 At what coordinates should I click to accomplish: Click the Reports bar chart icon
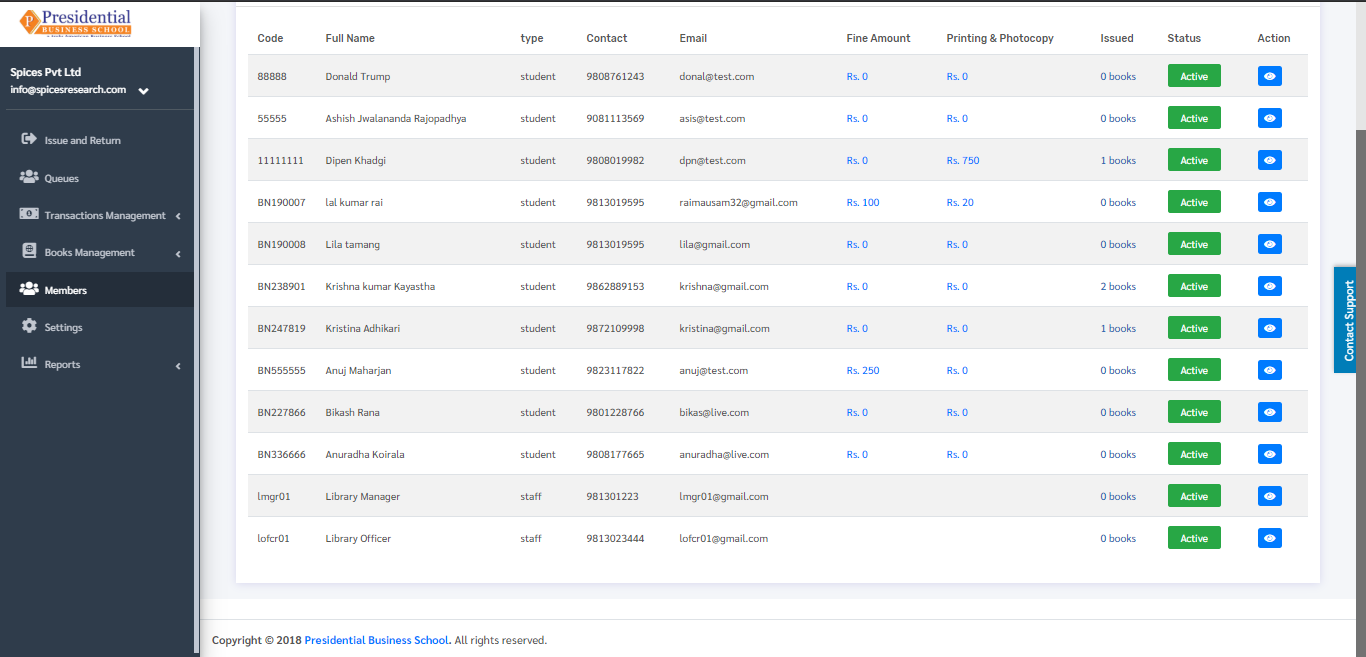tap(29, 363)
